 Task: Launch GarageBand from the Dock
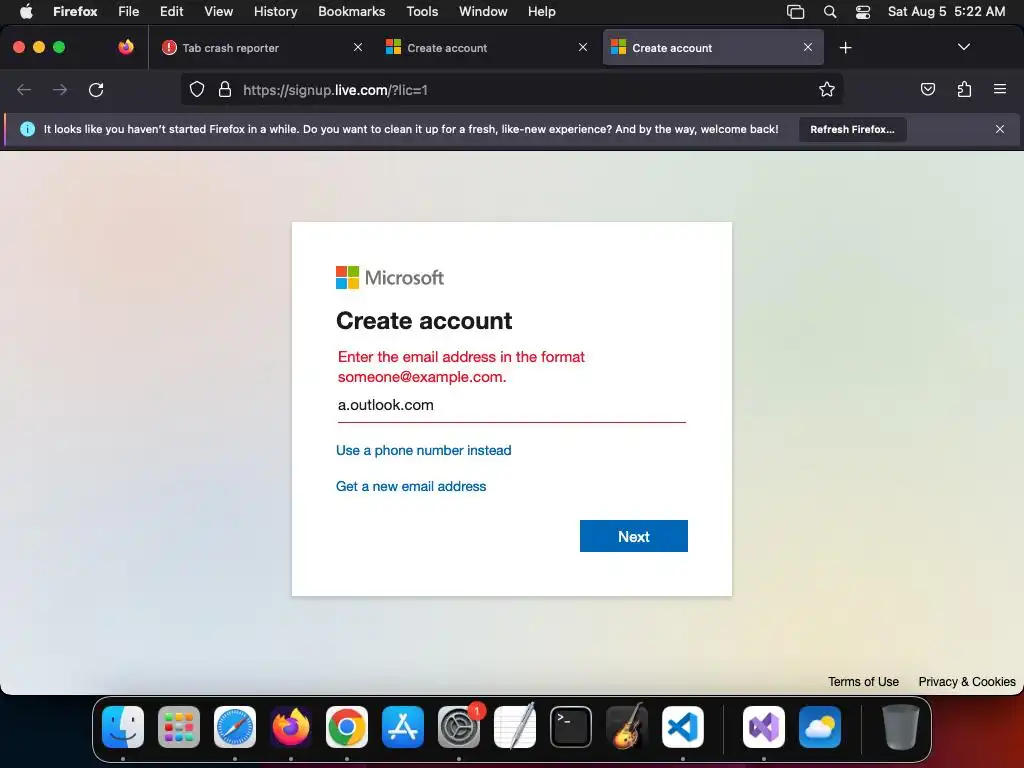627,726
